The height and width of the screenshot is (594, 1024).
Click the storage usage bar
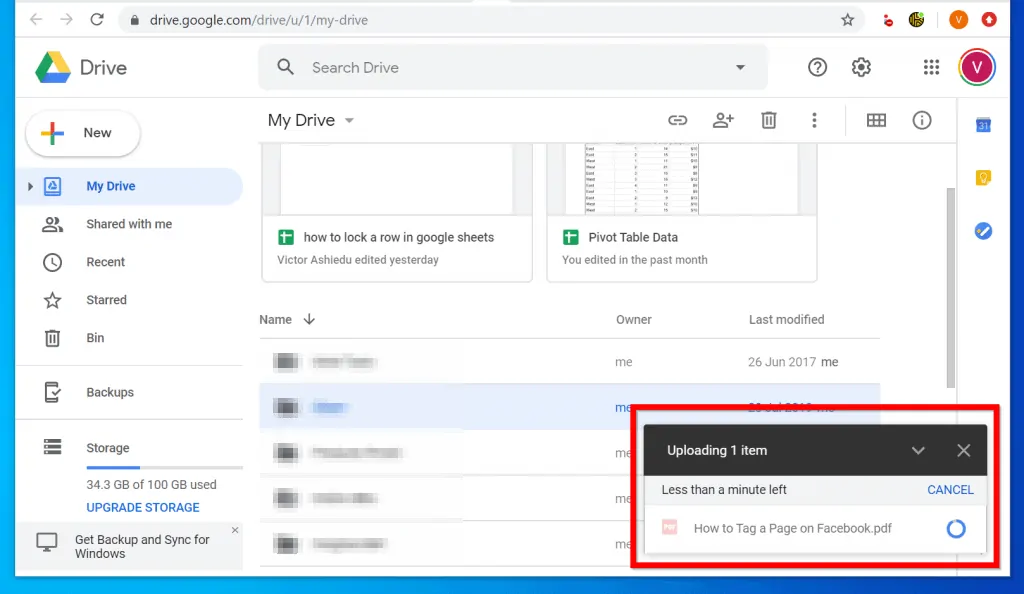point(164,467)
